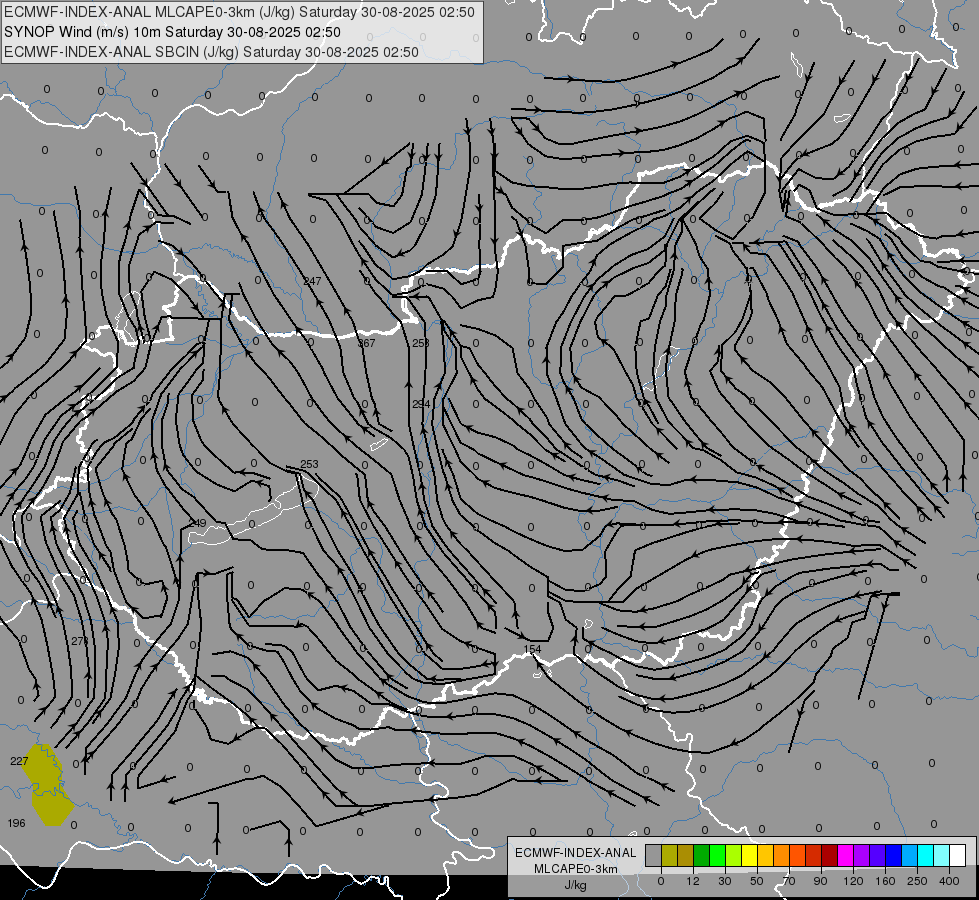Click the map value 367
Screen dimensions: 979x900
(x=367, y=343)
